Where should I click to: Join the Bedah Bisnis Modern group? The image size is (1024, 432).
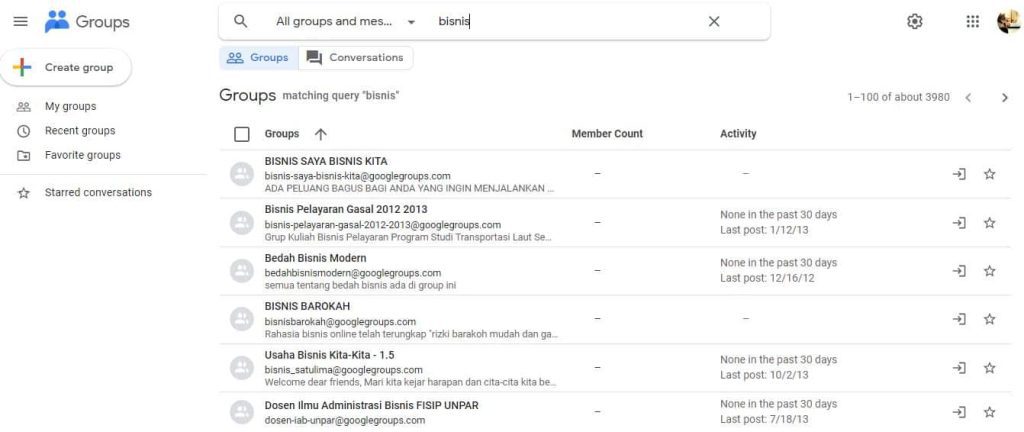pos(959,271)
